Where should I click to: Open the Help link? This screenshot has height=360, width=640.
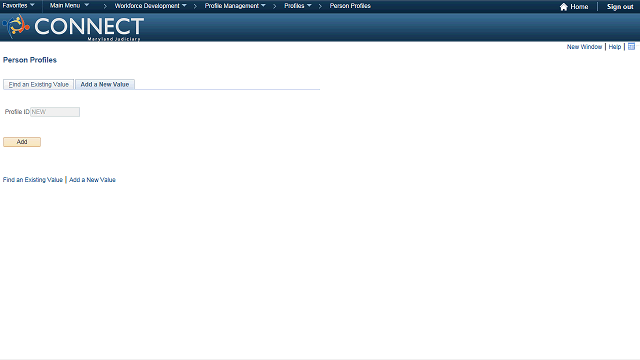615,47
